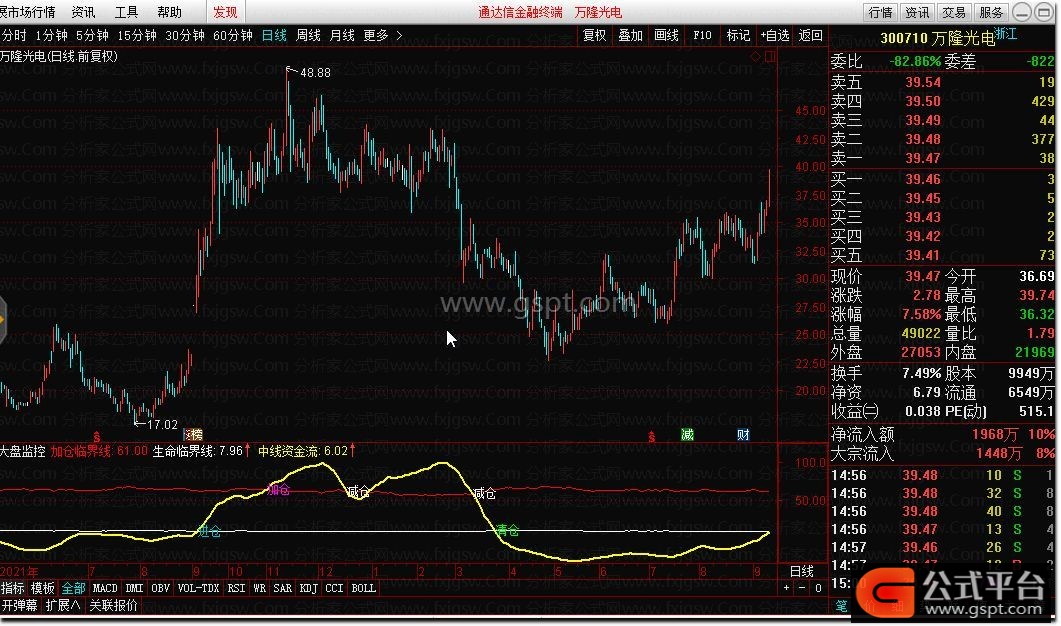The width and height of the screenshot is (1061, 626).
Task: Click the 大盘监控 indicator name
Action: (x=23, y=451)
